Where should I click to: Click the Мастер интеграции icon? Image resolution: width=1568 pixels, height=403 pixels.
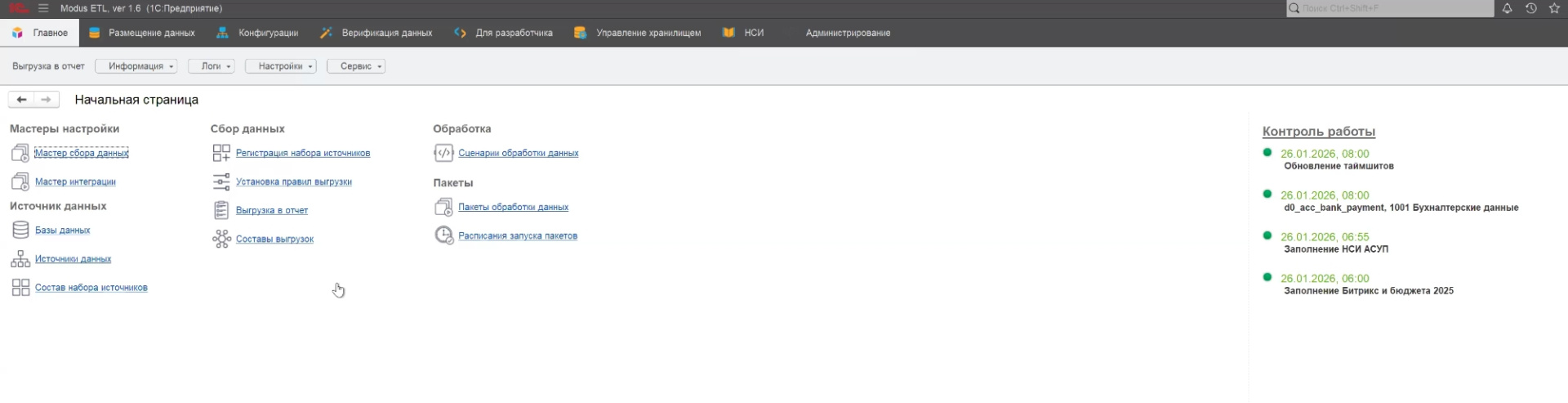pos(20,181)
